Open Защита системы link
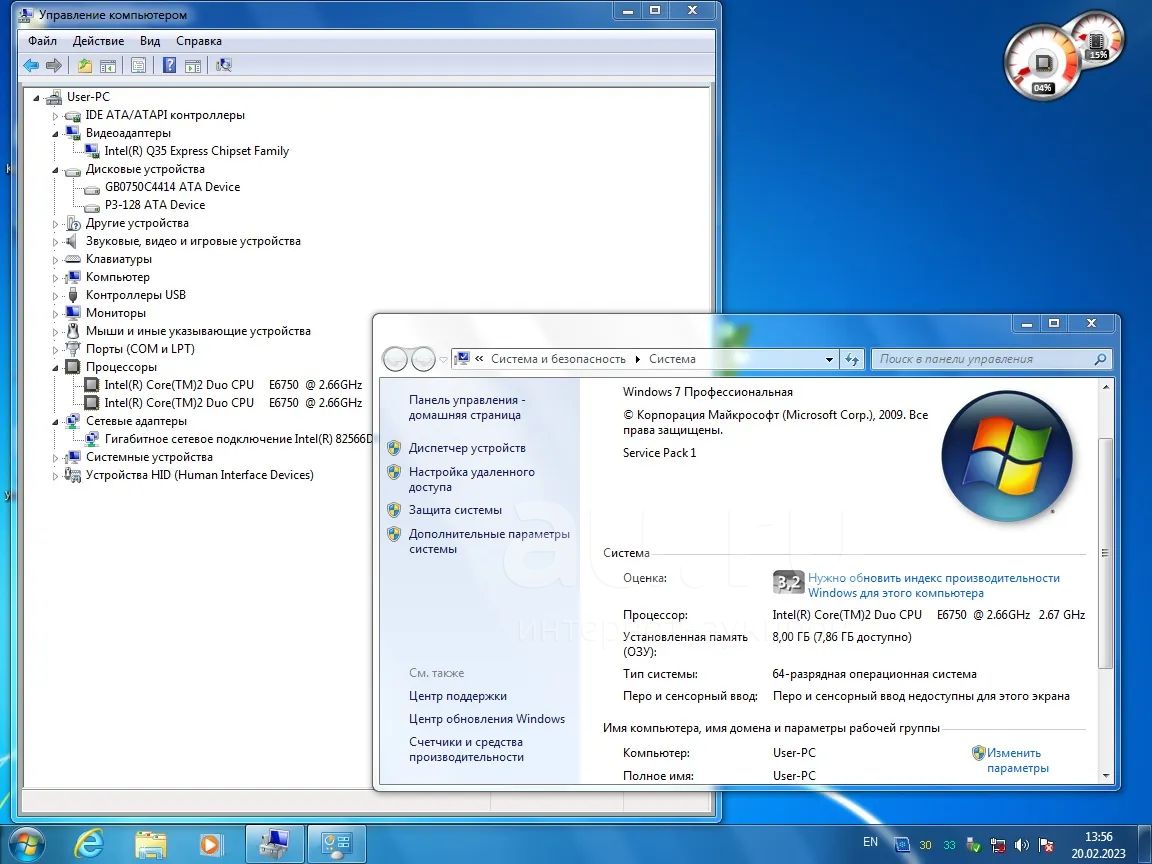 point(456,510)
